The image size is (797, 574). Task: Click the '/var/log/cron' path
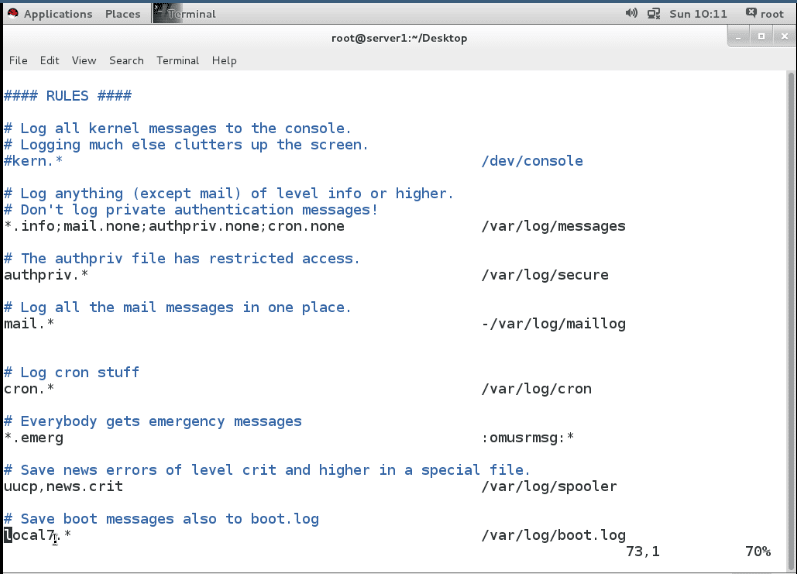pyautogui.click(x=536, y=389)
